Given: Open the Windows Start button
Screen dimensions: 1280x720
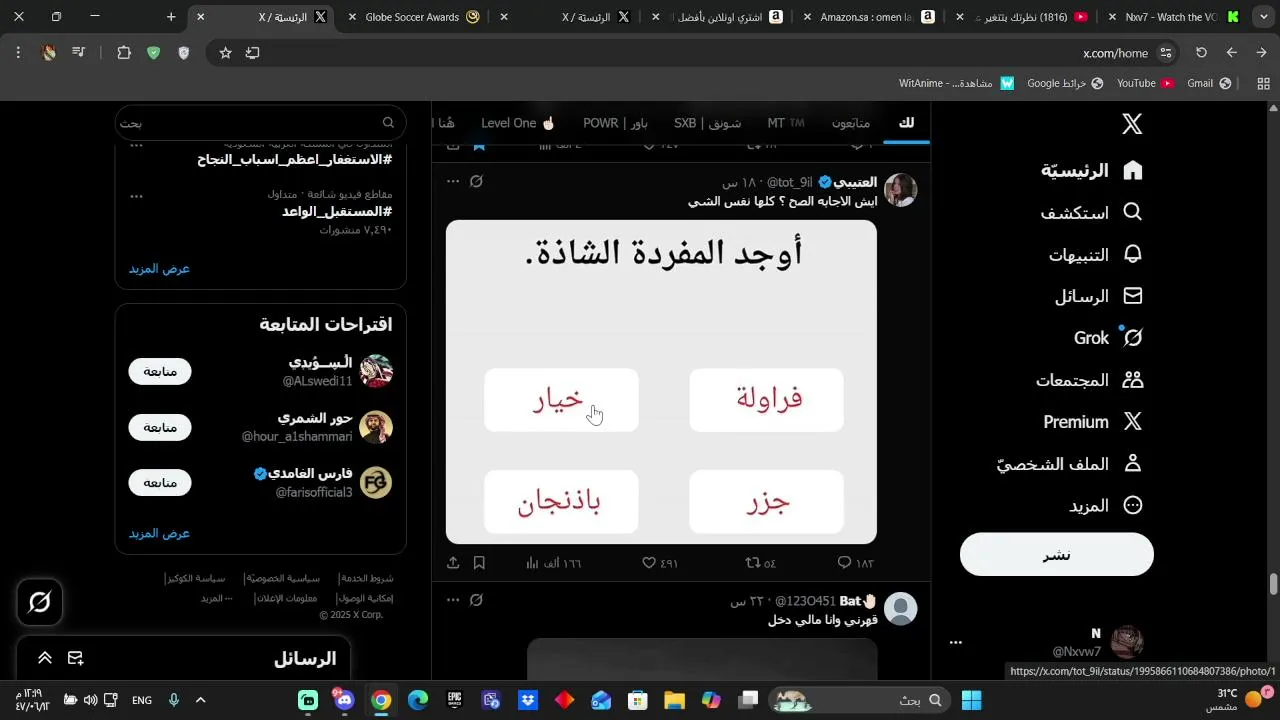Looking at the screenshot, I should [971, 700].
